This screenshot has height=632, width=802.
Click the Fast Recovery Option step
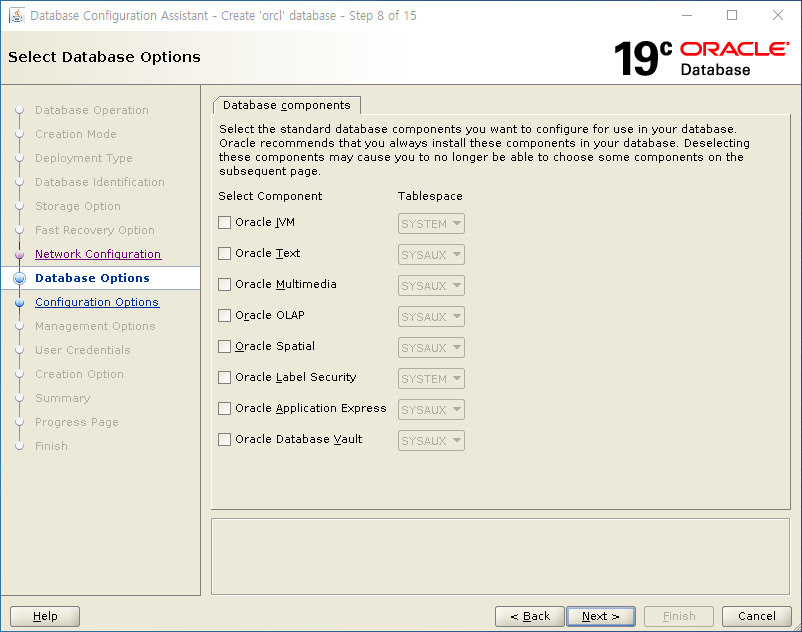pyautogui.click(x=95, y=231)
